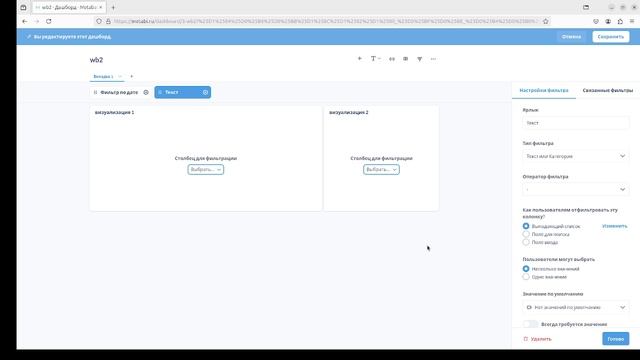This screenshot has width=640, height=360.
Task: Close the 'wb2 - Дашборд' browser tab
Action: click(100, 7)
